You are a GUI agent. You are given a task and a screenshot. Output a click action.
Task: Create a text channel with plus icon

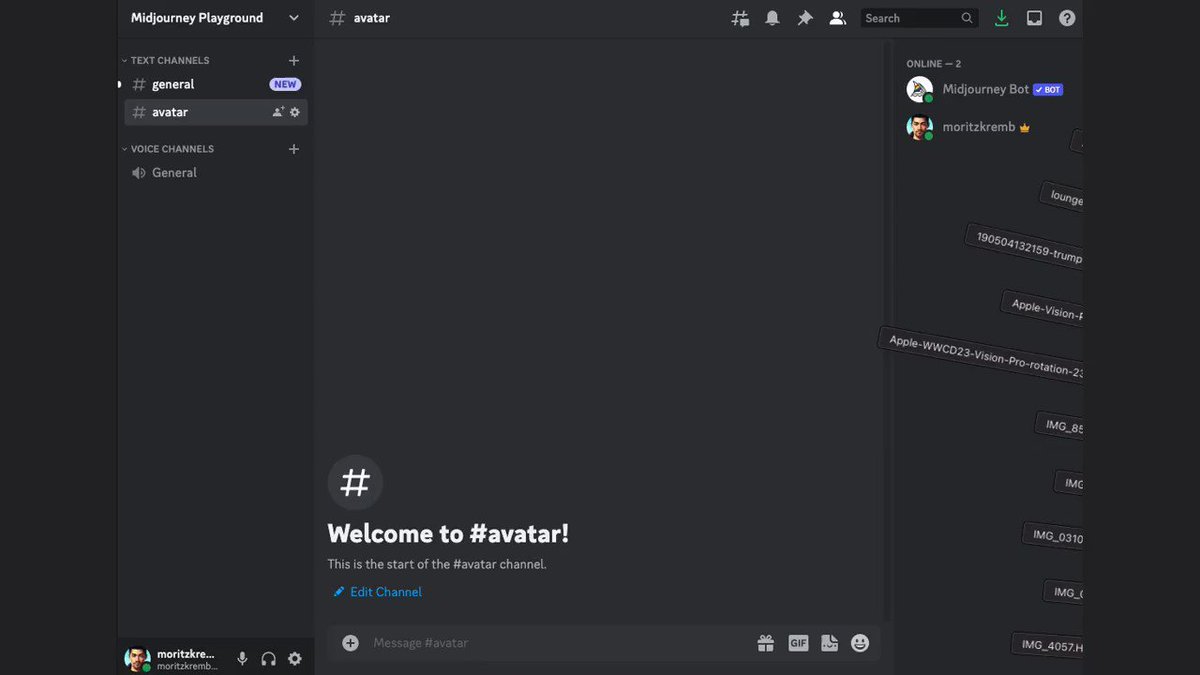294,61
